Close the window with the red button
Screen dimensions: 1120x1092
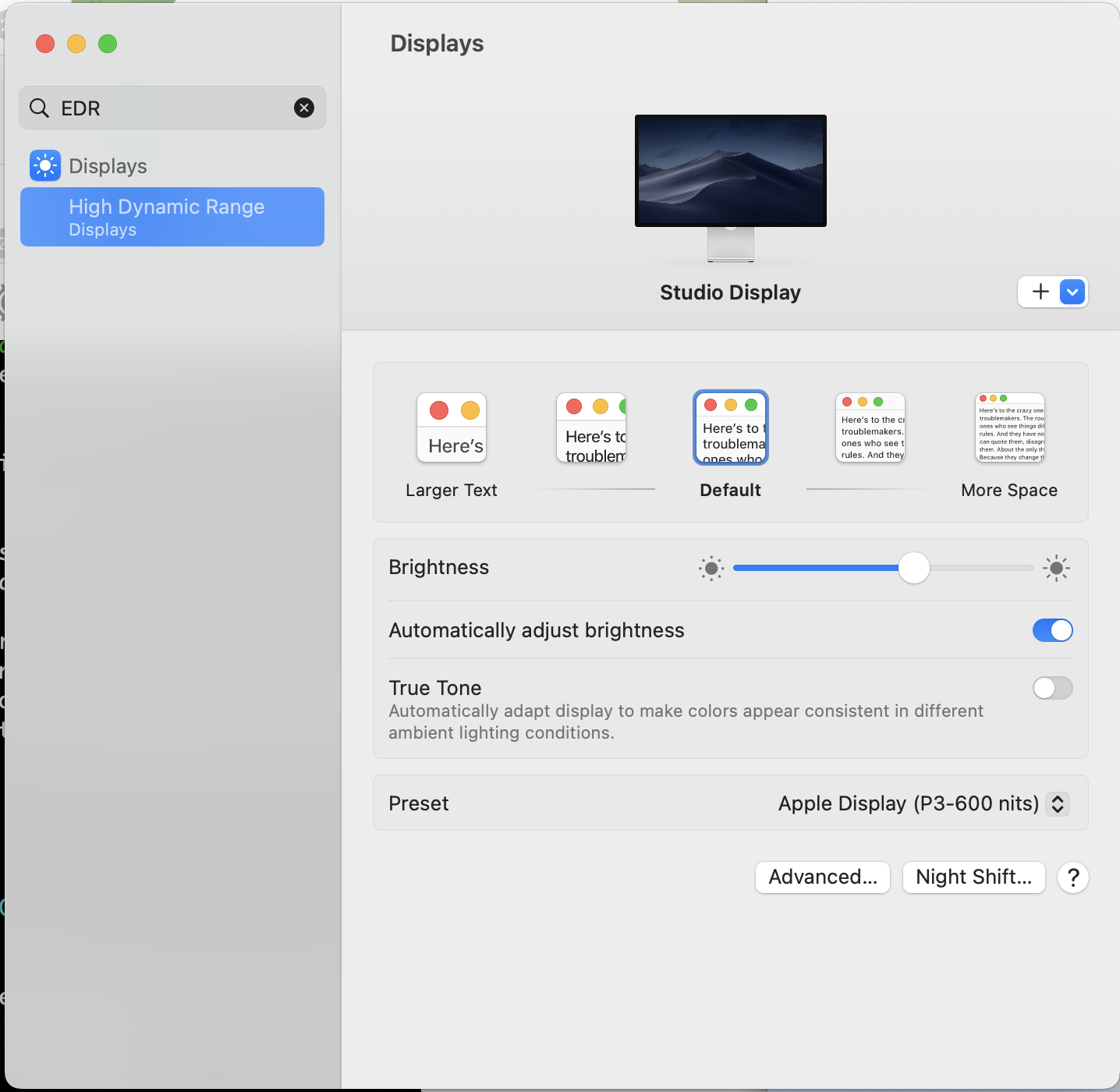[45, 44]
